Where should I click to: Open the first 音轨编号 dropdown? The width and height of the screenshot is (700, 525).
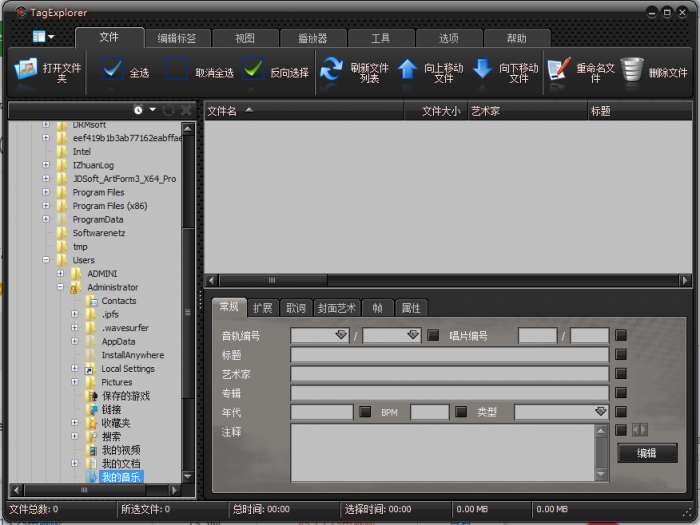(340, 336)
